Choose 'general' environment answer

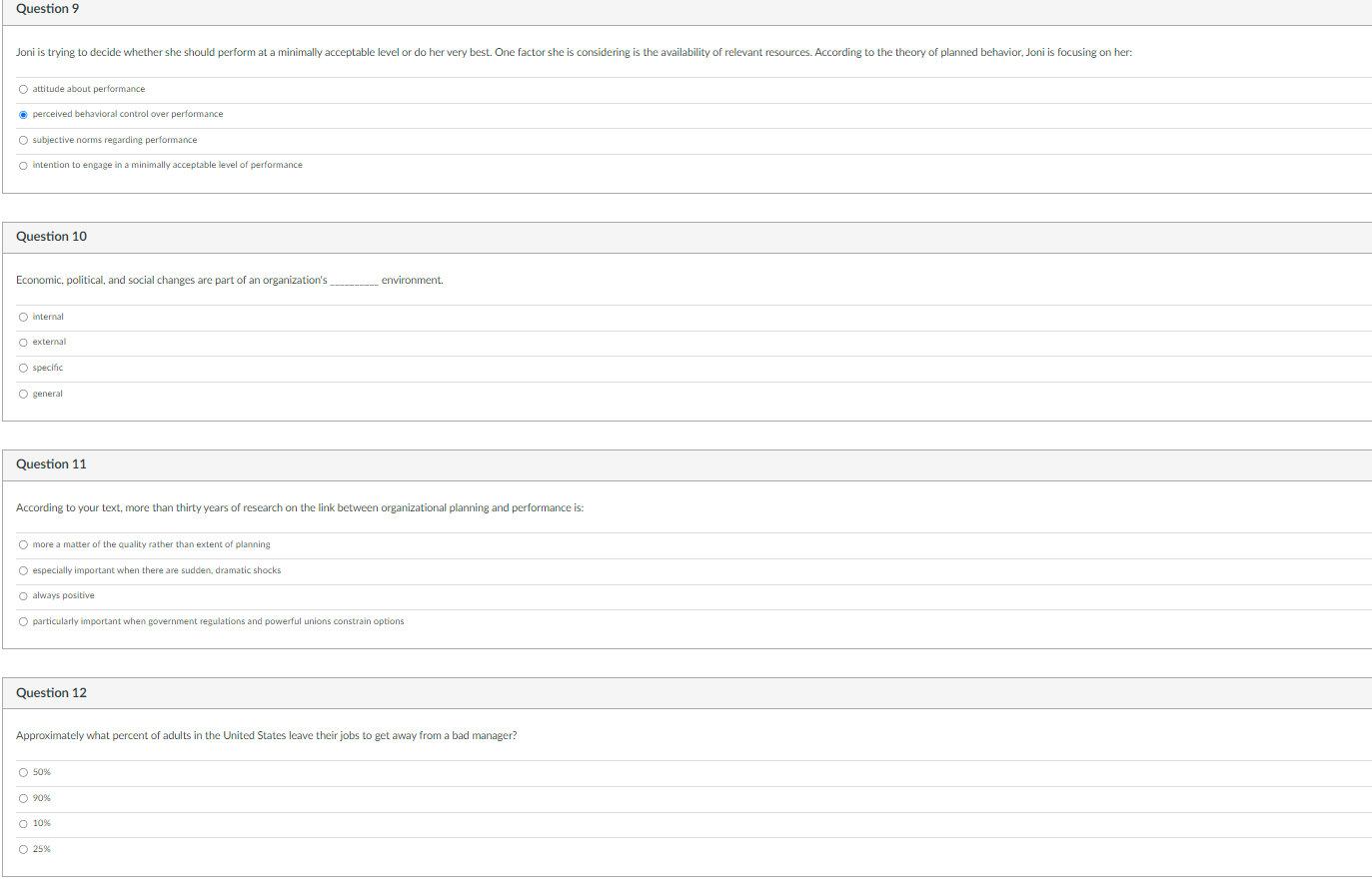click(23, 394)
